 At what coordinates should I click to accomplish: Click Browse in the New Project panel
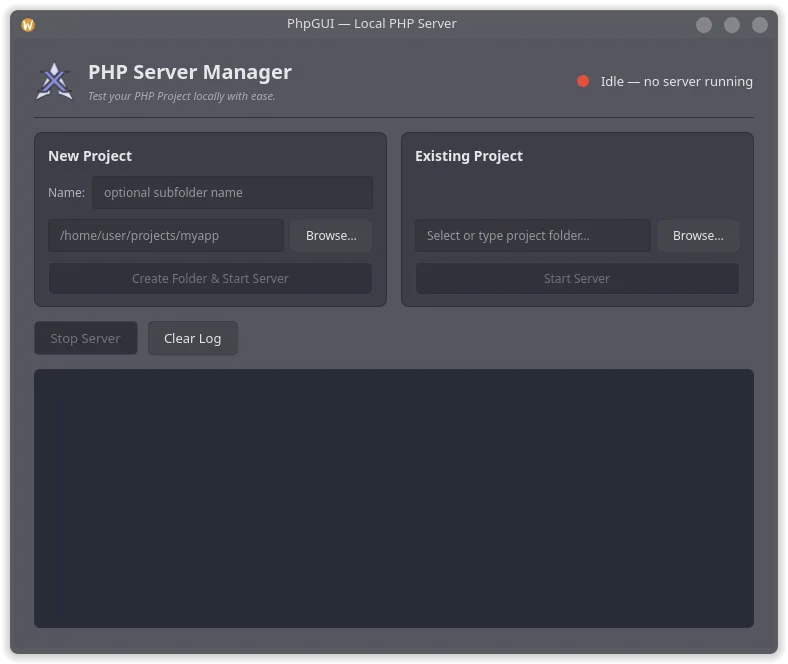(x=331, y=236)
